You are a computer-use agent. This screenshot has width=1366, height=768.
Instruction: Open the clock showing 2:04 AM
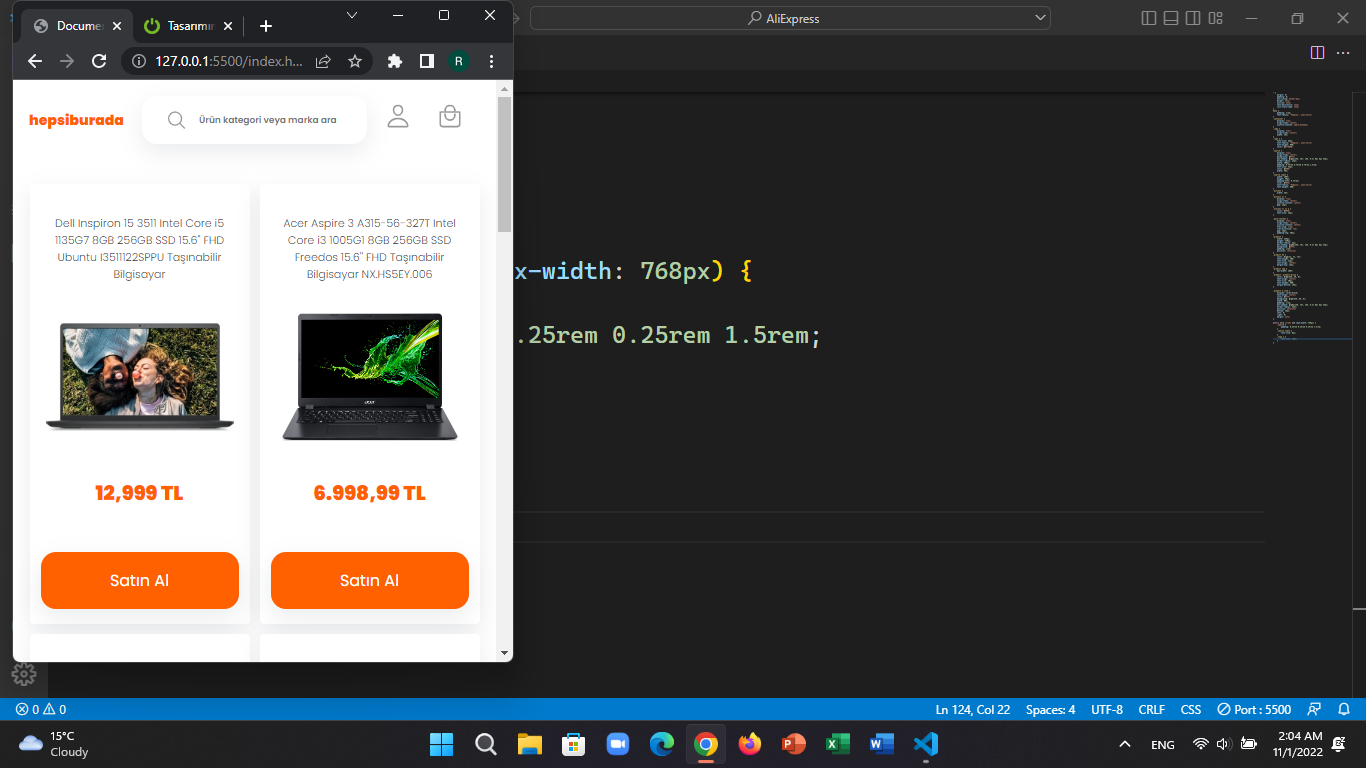pyautogui.click(x=1300, y=744)
